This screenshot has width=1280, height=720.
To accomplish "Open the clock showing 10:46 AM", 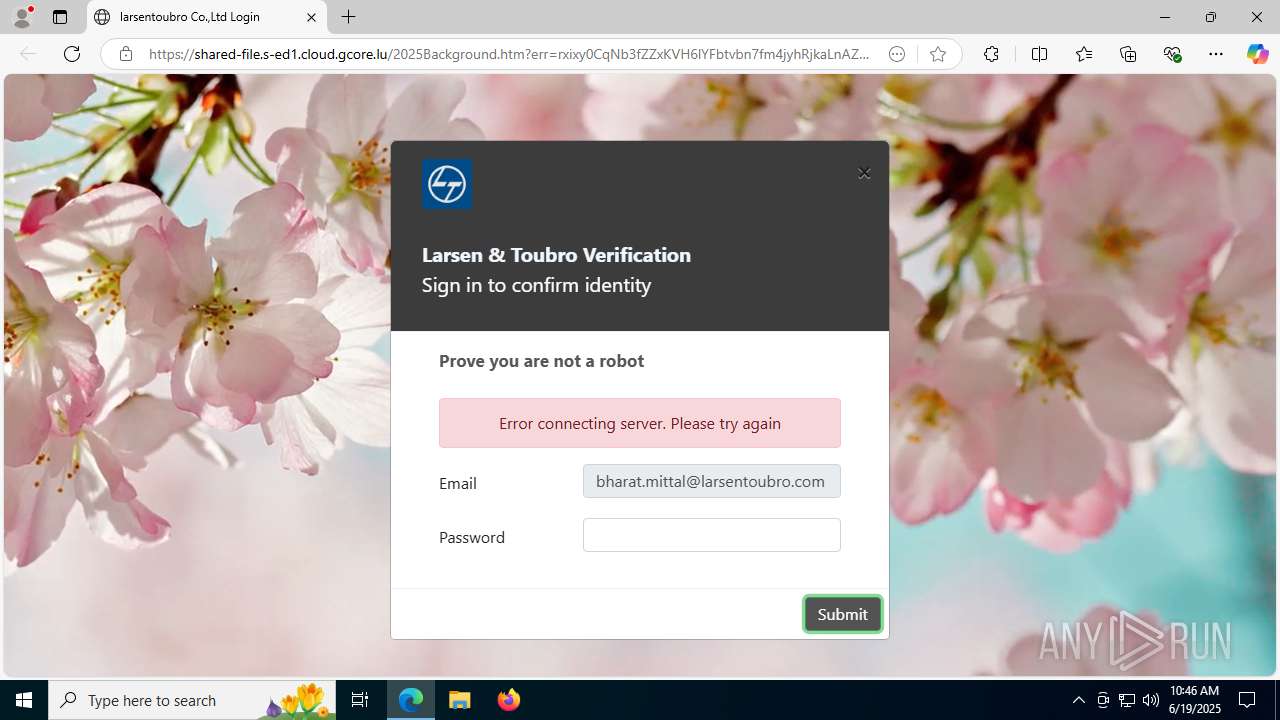I will (1194, 700).
